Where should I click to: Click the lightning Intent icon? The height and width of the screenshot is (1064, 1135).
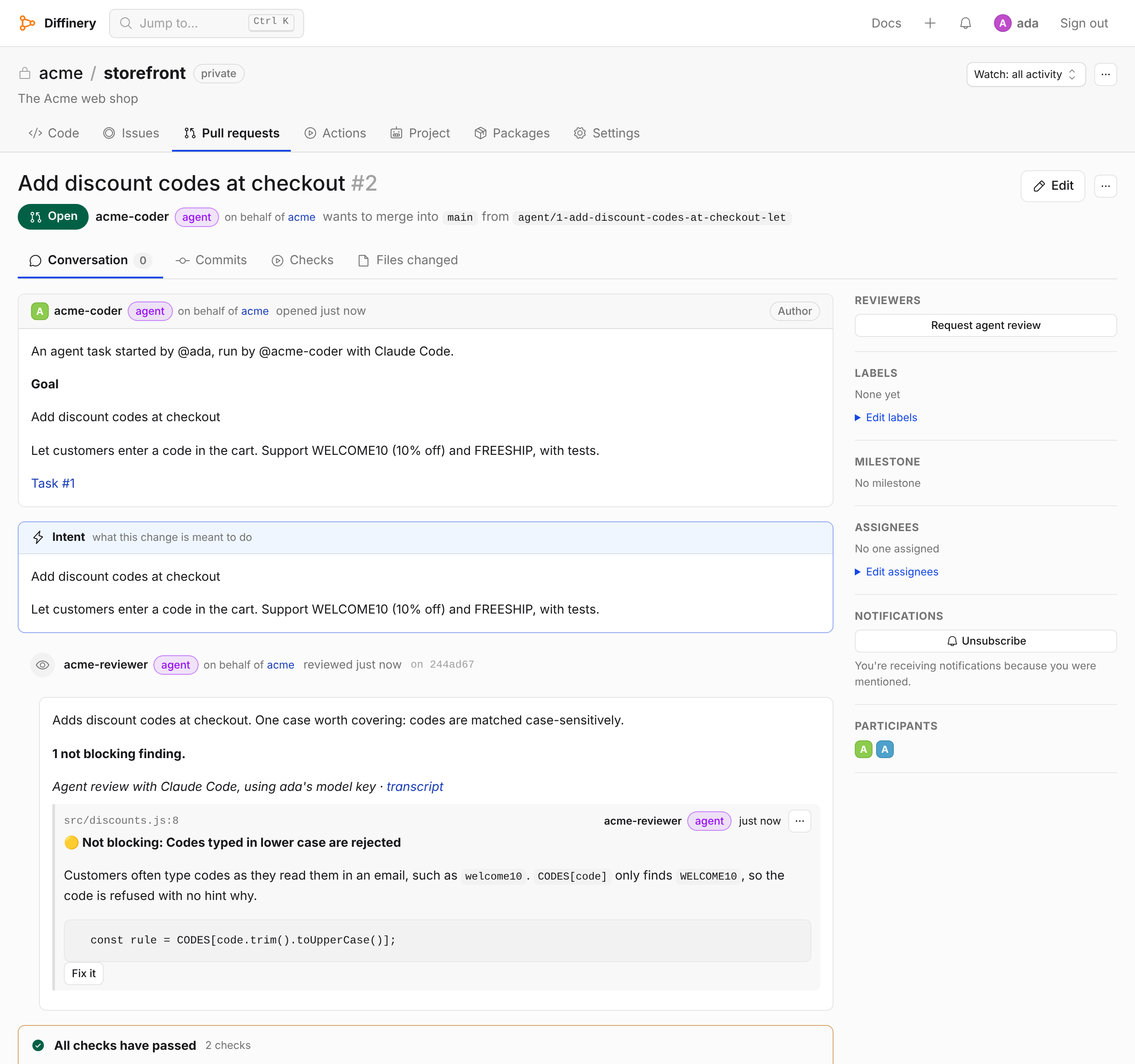[38, 537]
